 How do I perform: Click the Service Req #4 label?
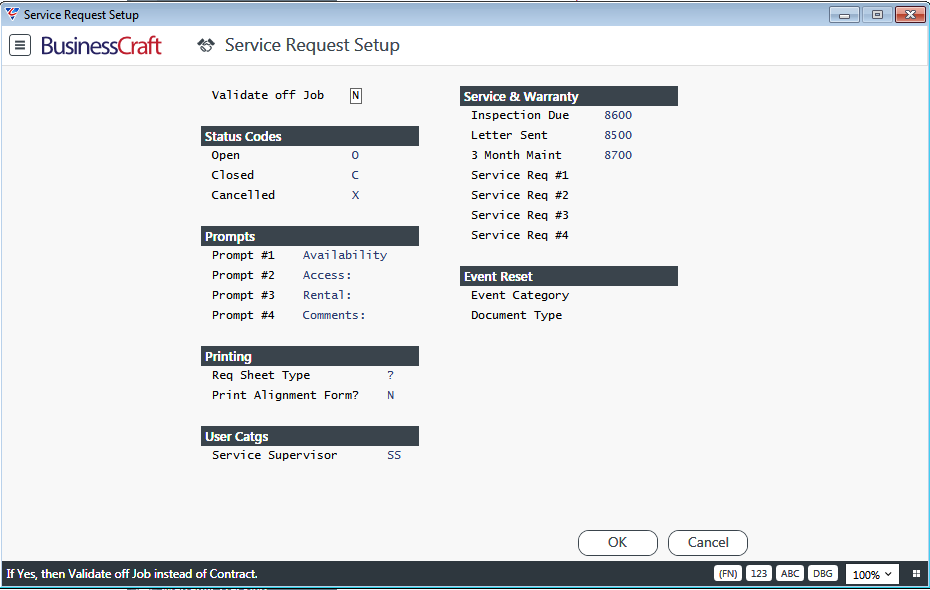coord(520,235)
